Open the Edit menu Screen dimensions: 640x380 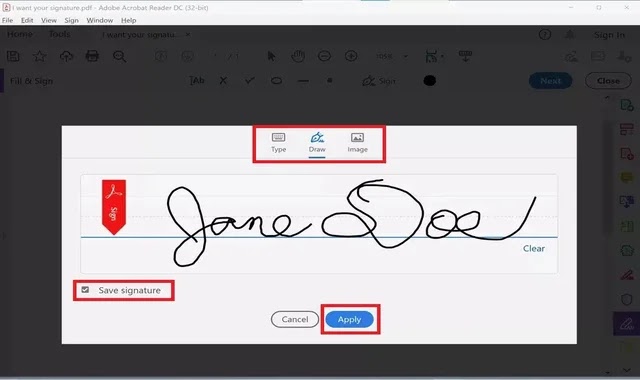pyautogui.click(x=27, y=20)
